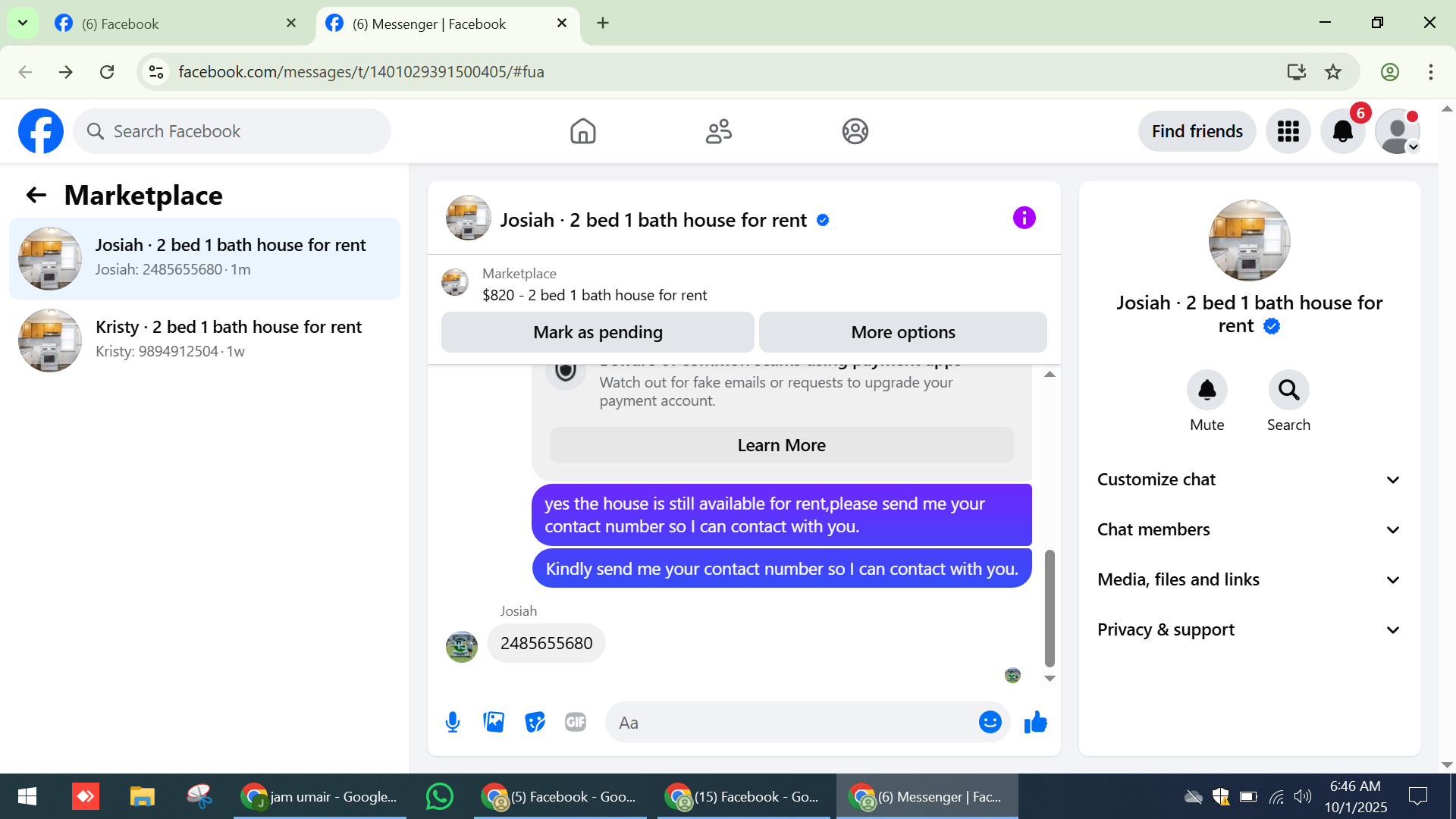Click the browser address bar URL
Screen dimensions: 1456x819
pyautogui.click(x=361, y=72)
